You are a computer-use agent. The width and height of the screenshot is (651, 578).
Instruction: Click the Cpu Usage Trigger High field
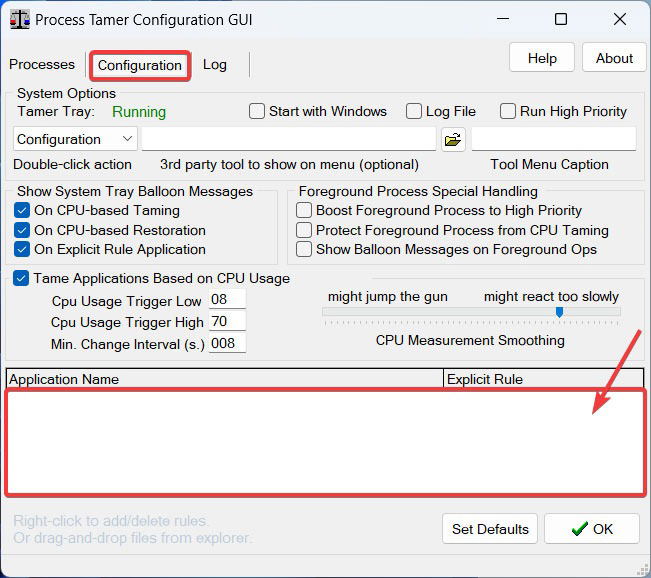coord(227,321)
